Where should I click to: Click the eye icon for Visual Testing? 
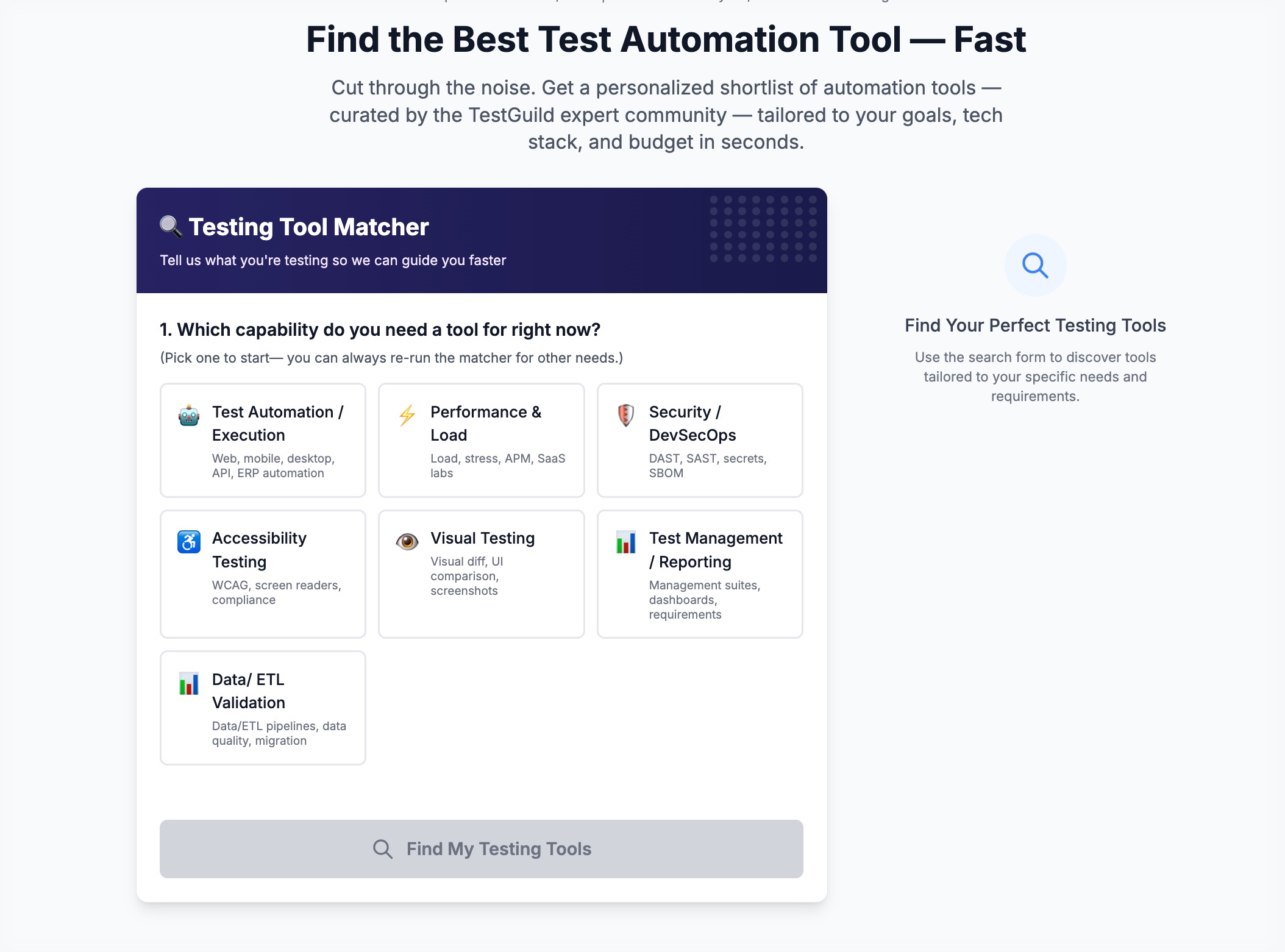tap(407, 541)
